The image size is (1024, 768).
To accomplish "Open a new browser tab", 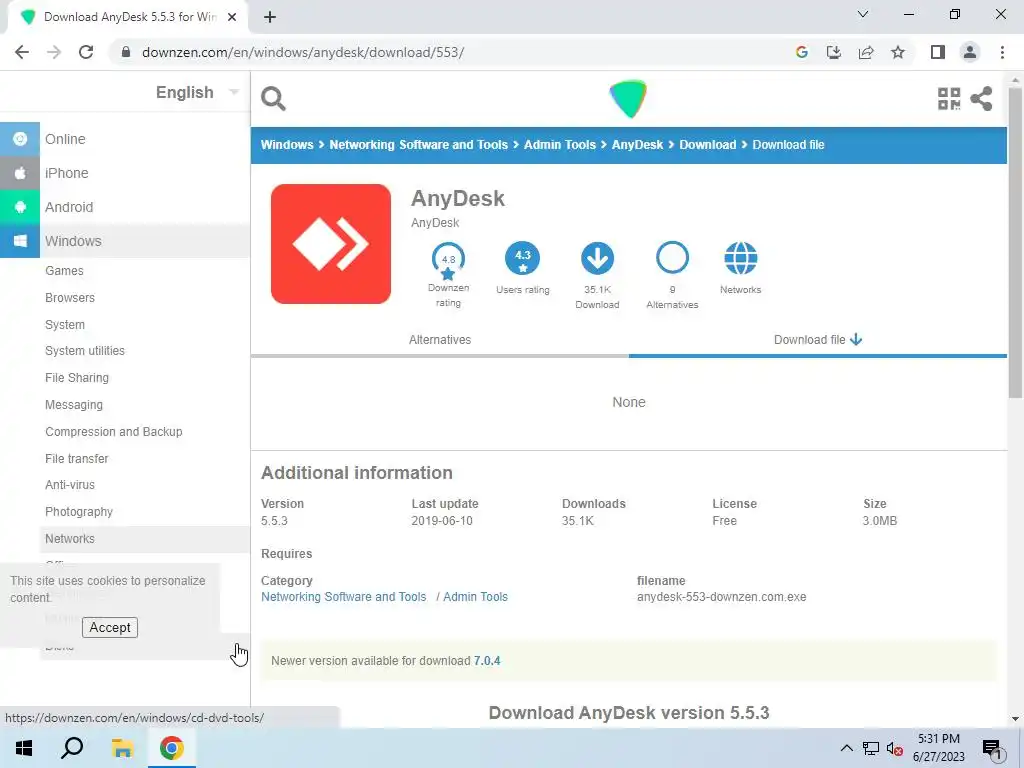I will [x=270, y=17].
